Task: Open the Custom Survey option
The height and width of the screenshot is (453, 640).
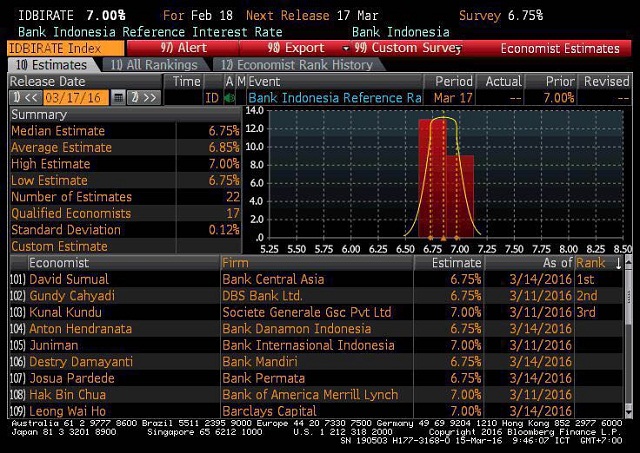Action: click(x=407, y=48)
